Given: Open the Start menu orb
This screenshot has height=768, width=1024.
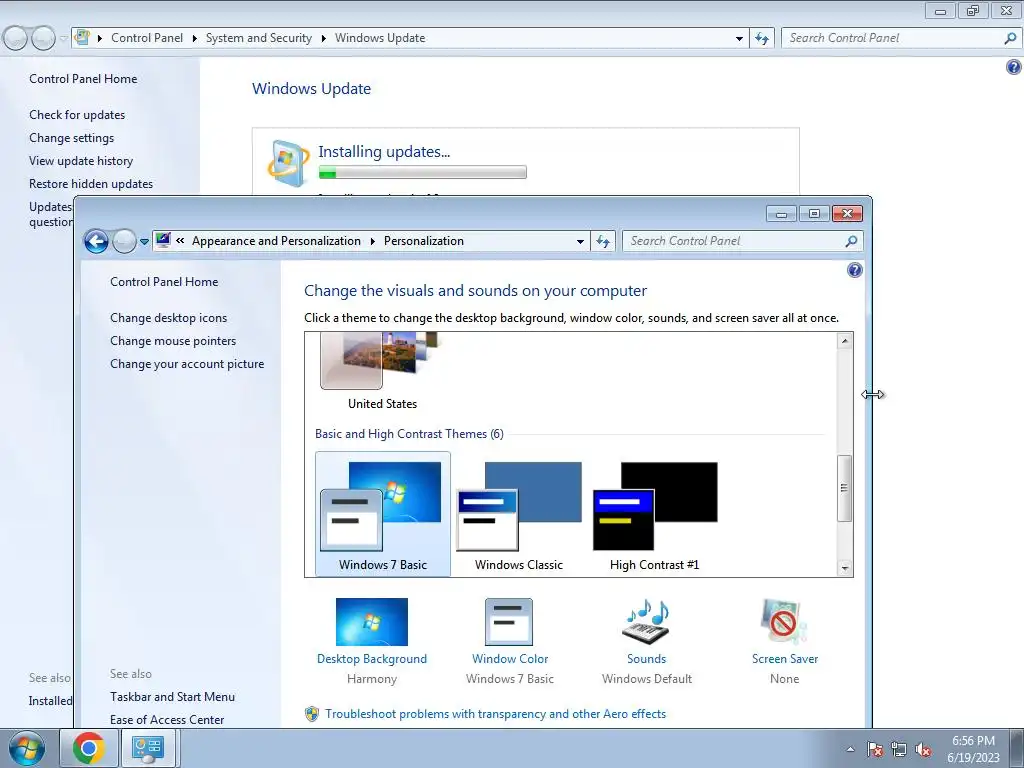Looking at the screenshot, I should 27,748.
